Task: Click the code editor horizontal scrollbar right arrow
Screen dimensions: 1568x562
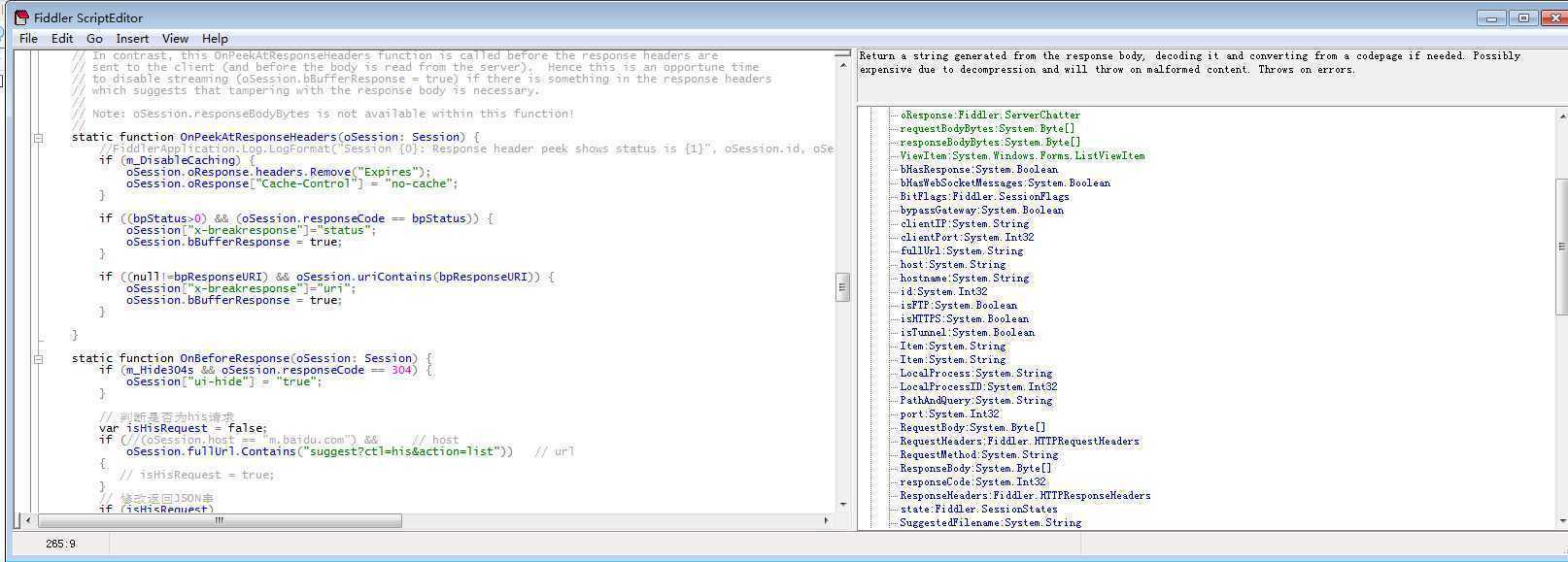Action: point(826,520)
